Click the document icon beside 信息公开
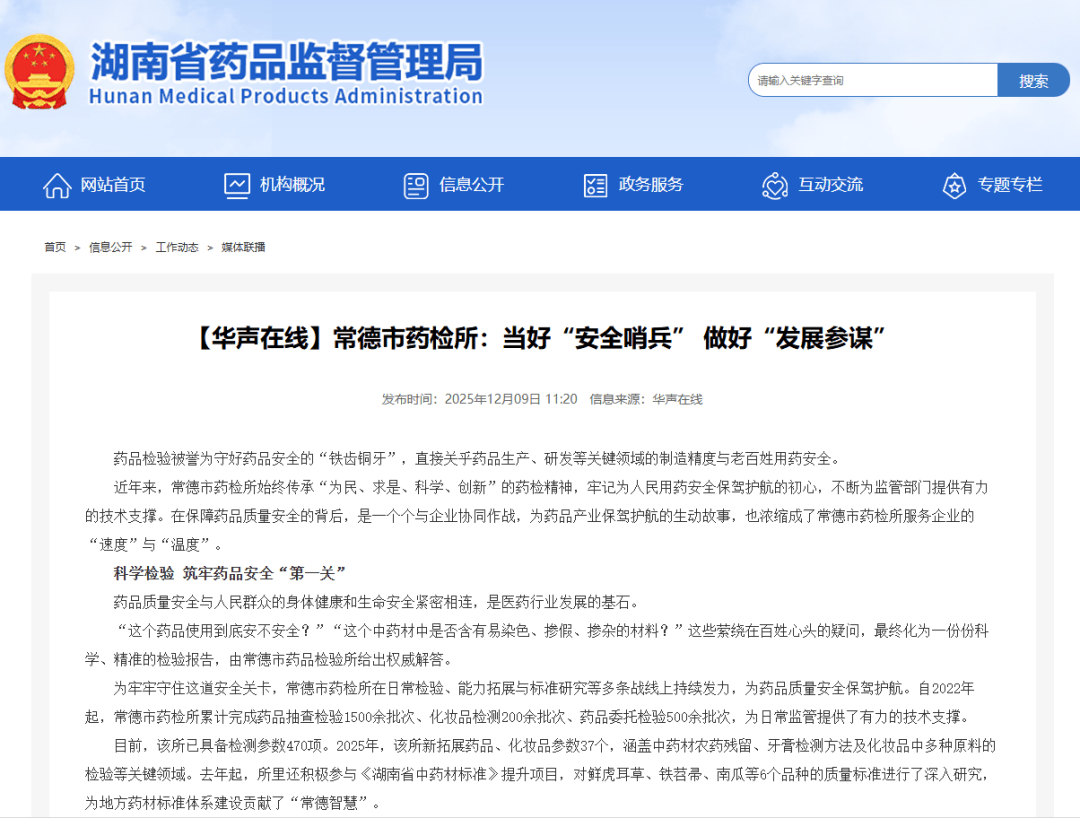This screenshot has height=818, width=1080. (416, 185)
